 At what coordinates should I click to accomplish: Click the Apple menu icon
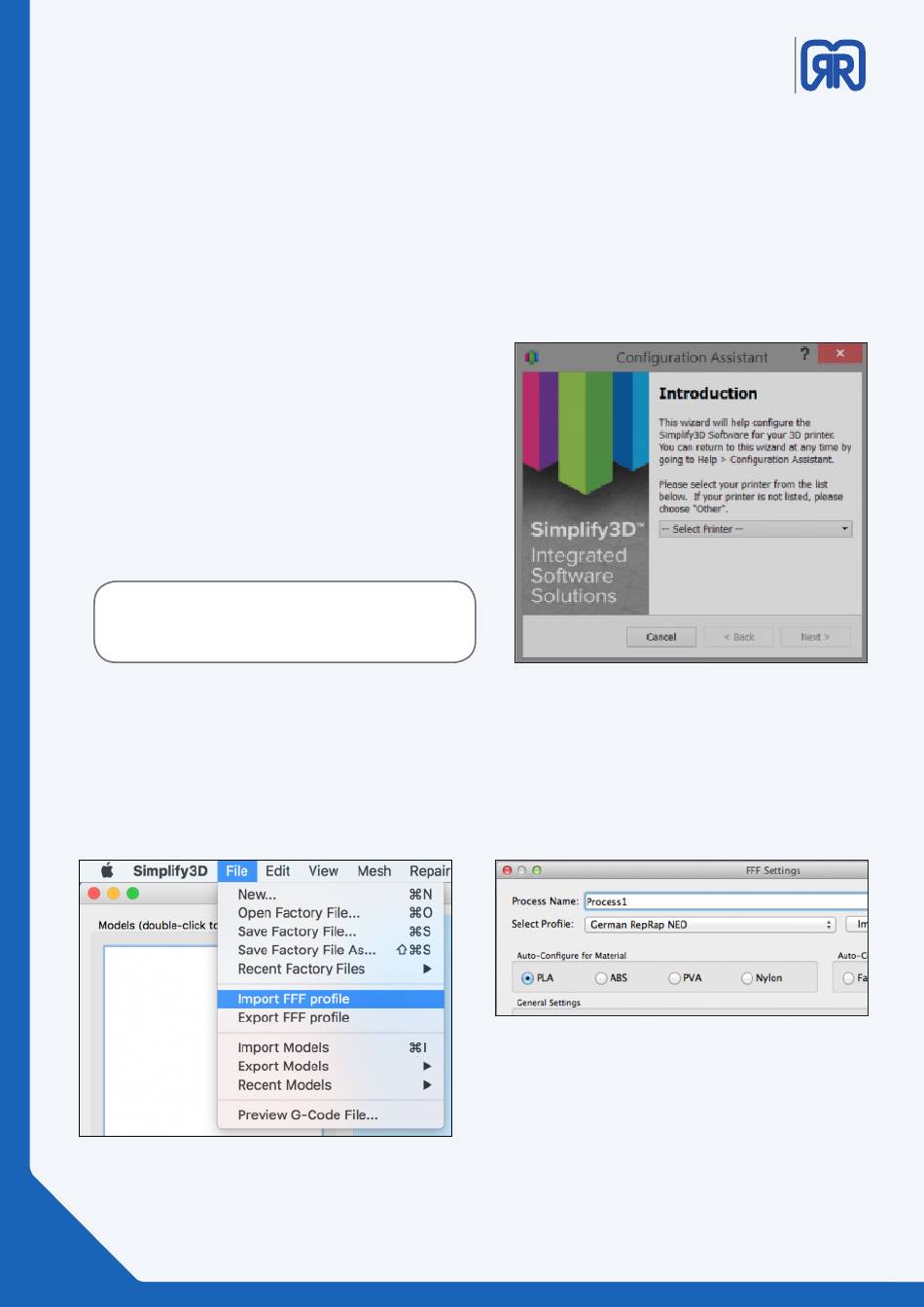point(107,870)
